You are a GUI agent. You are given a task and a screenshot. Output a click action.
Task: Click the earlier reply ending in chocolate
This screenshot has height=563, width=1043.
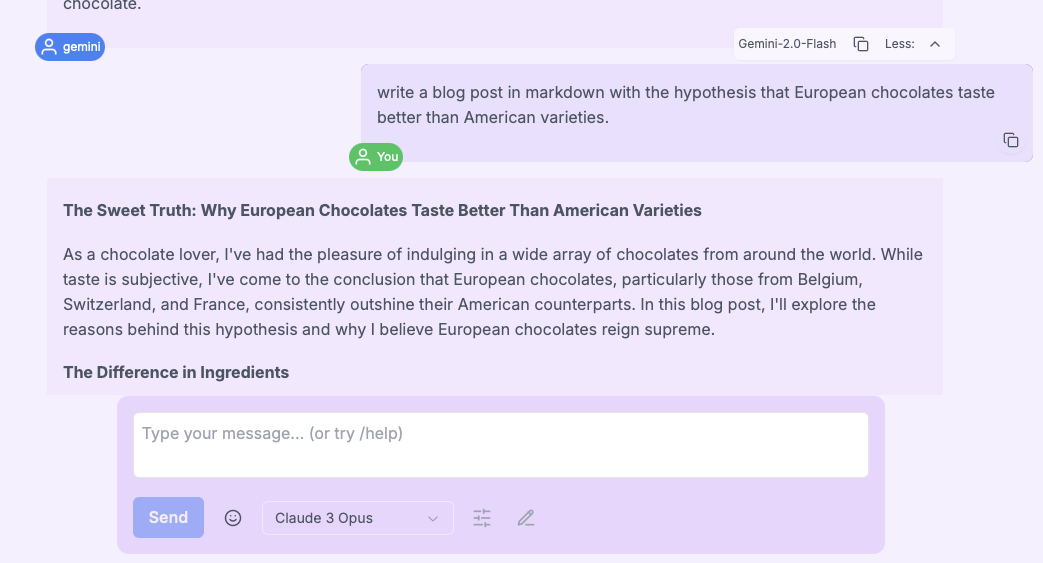point(103,6)
